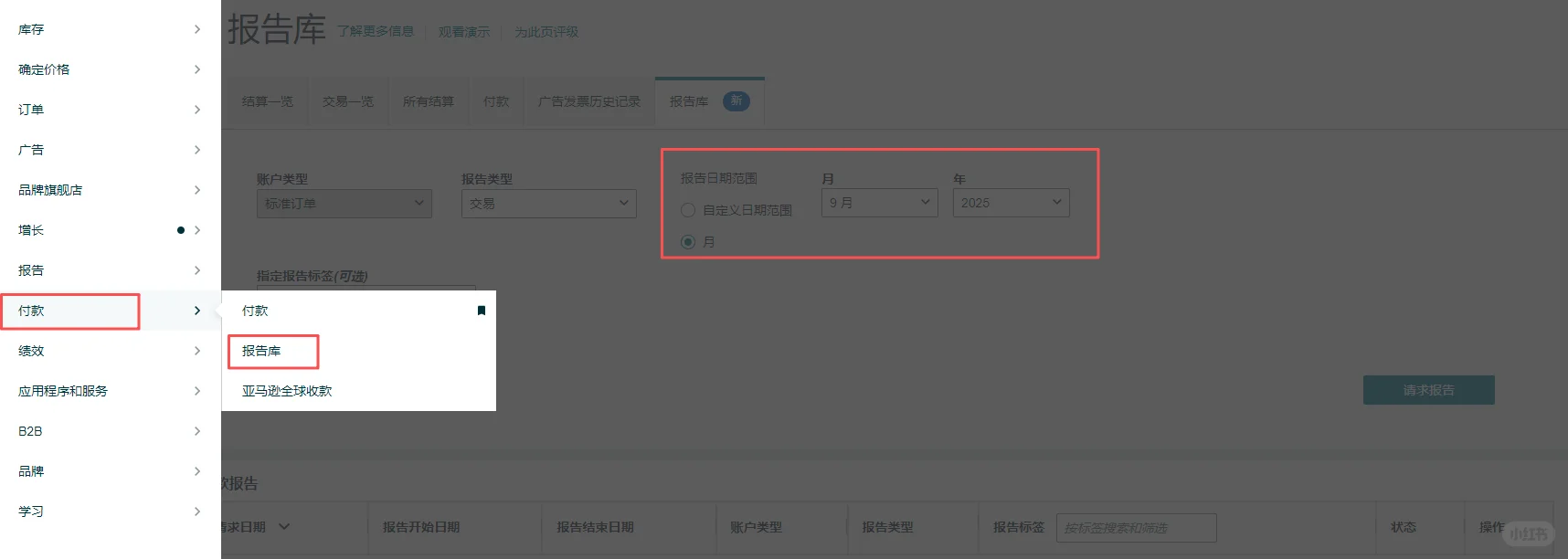
Task: Choose 报告库 in the flyout submenu
Action: tap(261, 351)
